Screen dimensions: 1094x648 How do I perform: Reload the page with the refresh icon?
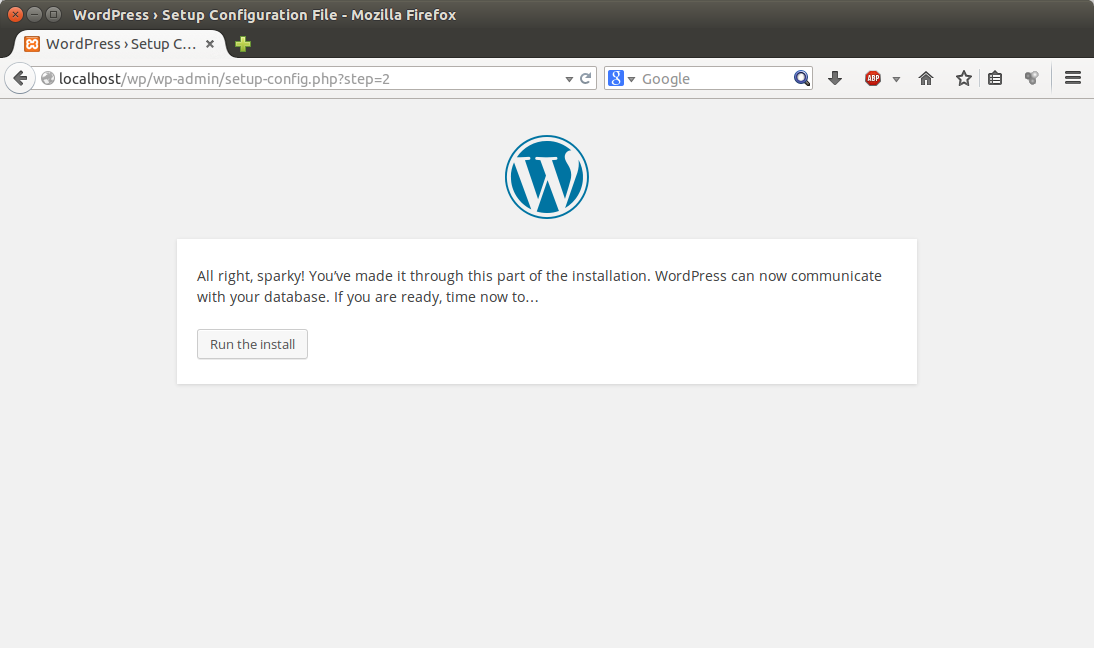click(586, 78)
